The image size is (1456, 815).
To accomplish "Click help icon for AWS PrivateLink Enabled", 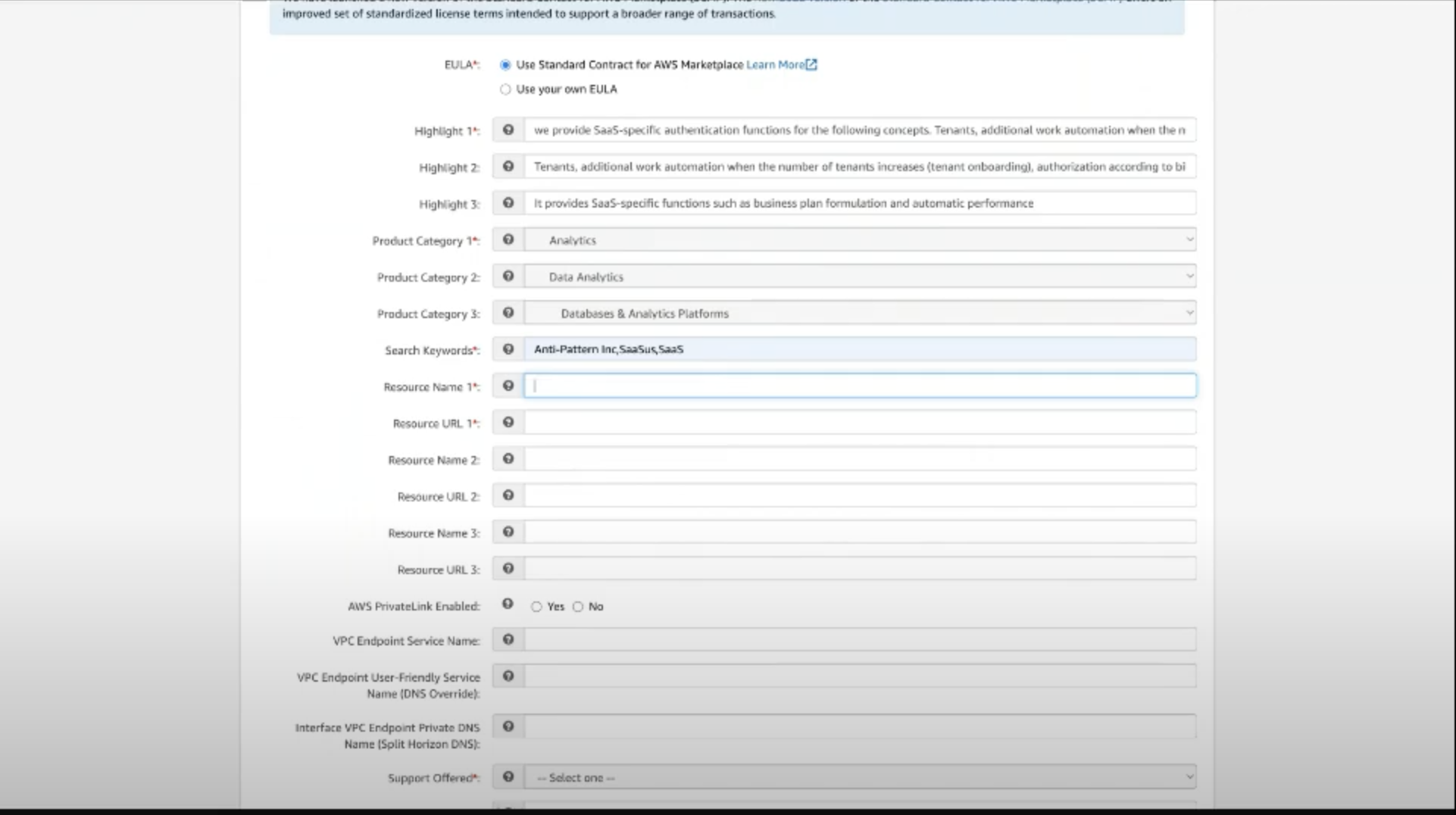I will 508,604.
